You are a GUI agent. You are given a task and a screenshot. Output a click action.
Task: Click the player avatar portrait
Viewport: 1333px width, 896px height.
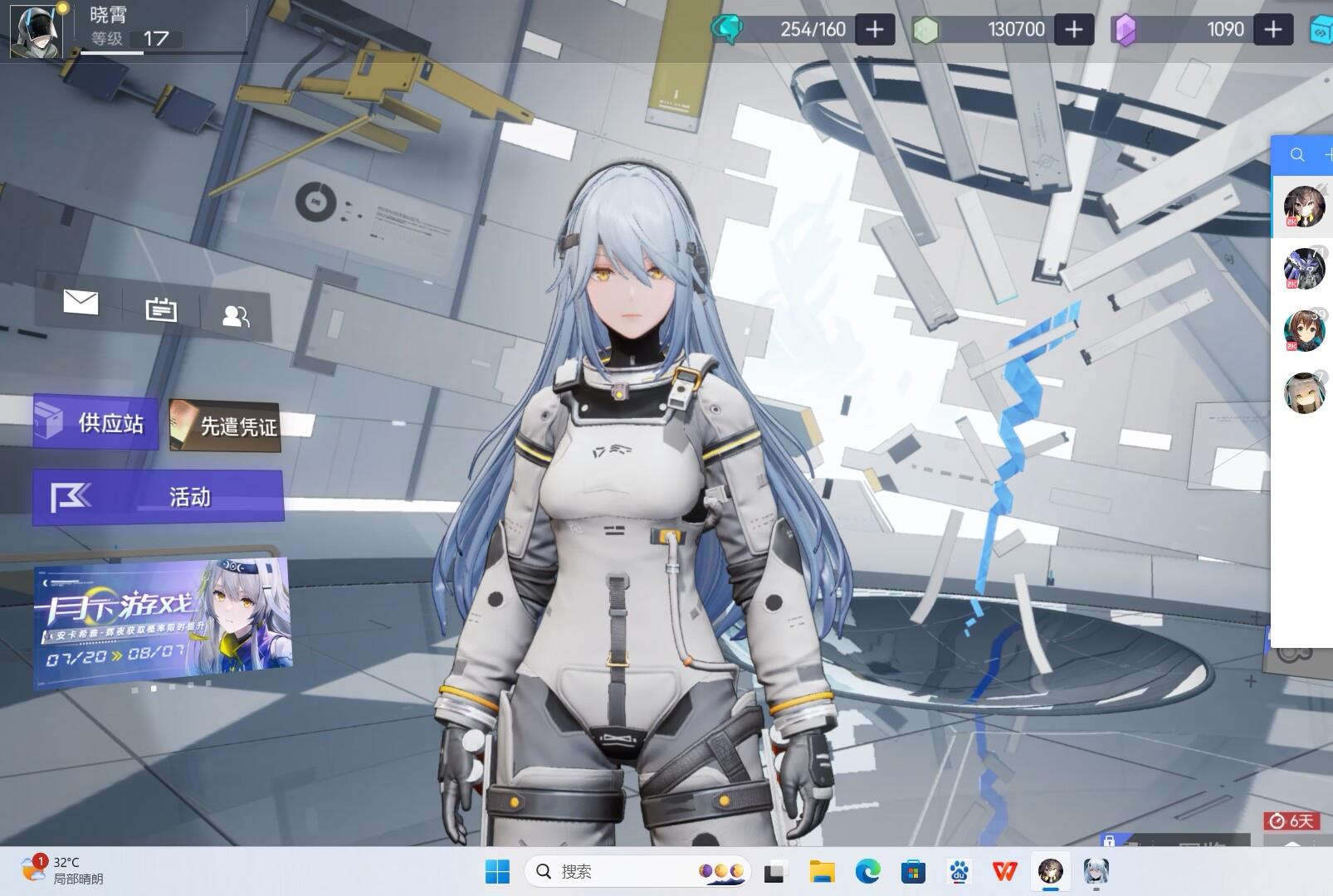36,30
